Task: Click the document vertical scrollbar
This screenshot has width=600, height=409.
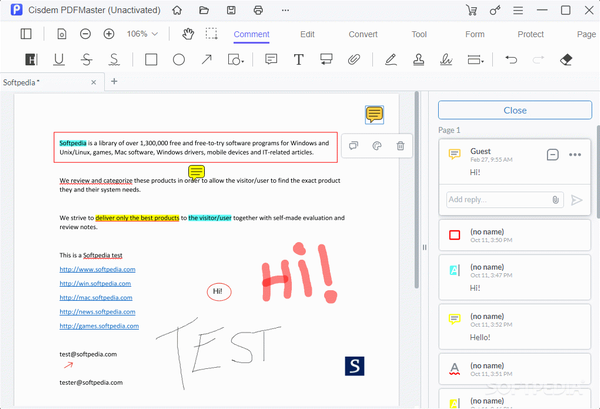Action: tap(417, 190)
